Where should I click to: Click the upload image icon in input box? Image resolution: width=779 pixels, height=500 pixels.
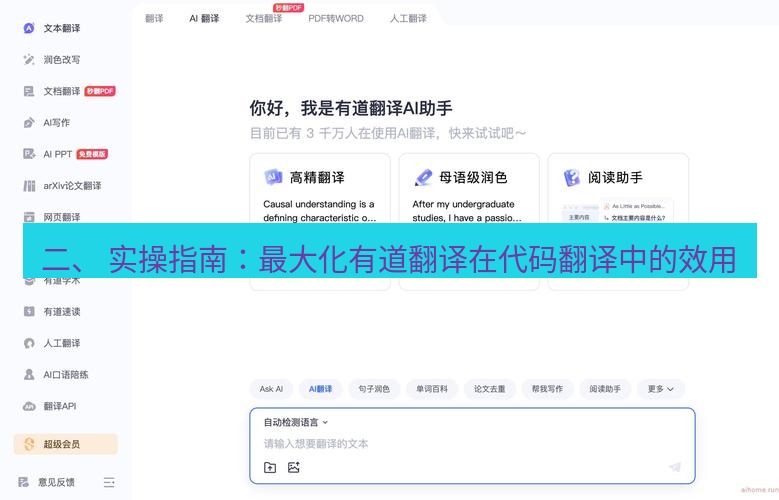point(294,467)
